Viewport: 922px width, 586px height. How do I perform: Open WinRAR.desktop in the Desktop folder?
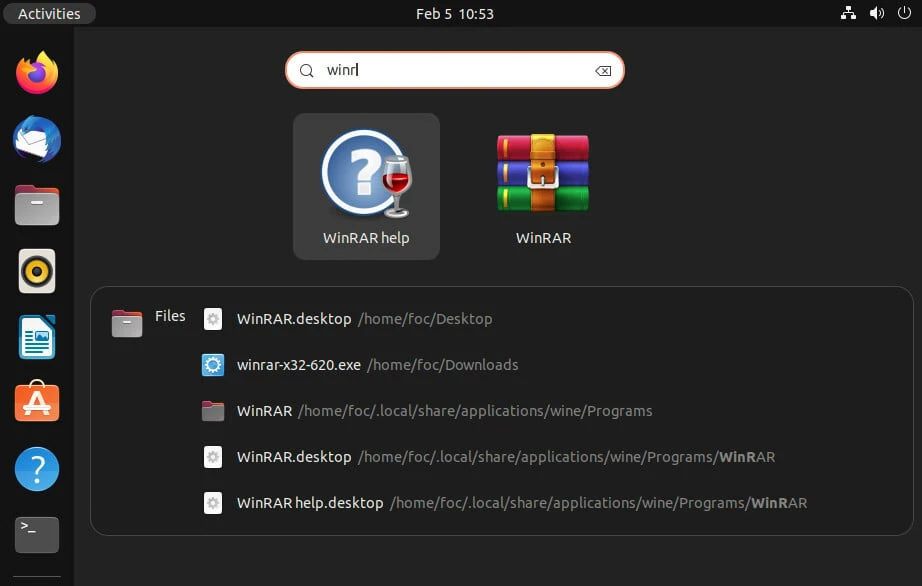294,319
